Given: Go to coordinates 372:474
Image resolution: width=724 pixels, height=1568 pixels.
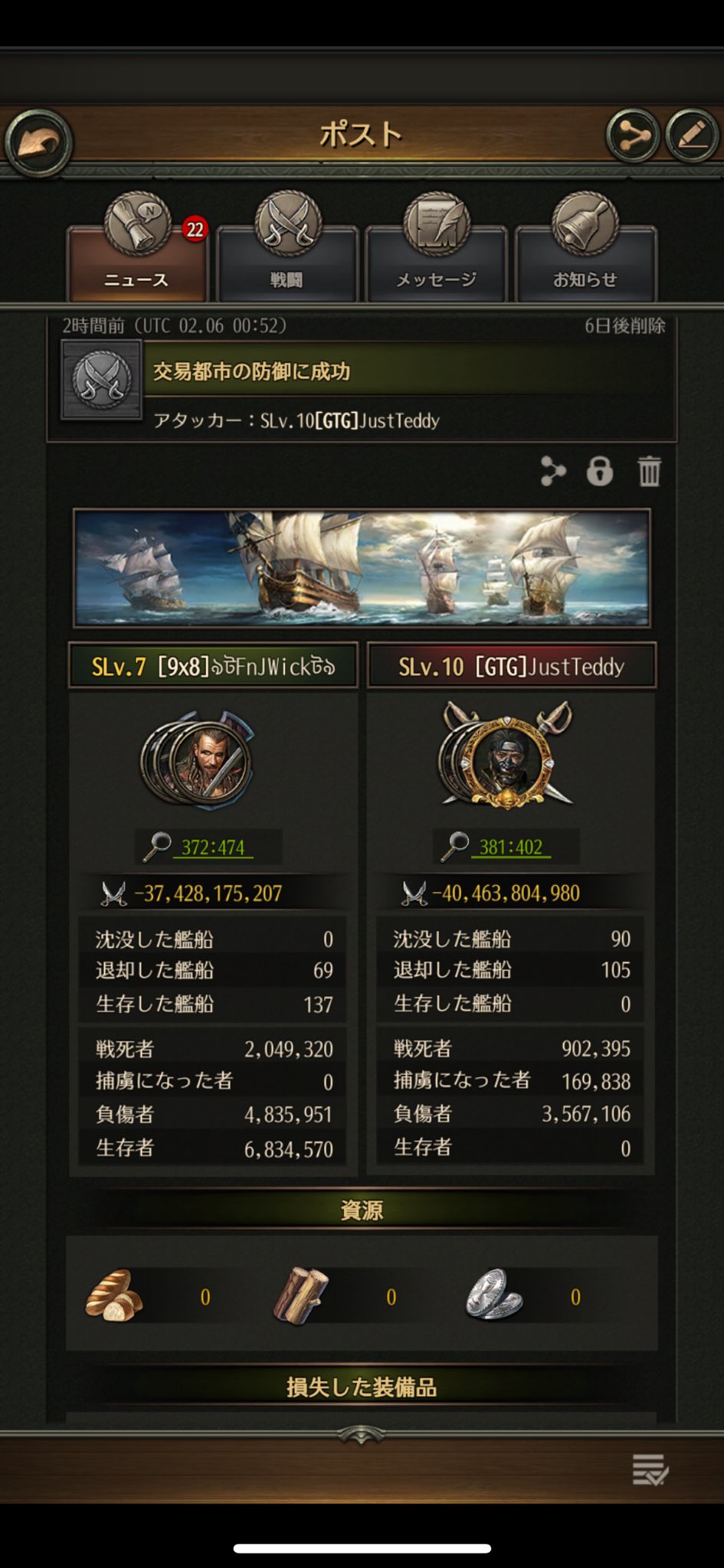Looking at the screenshot, I should pos(213,848).
